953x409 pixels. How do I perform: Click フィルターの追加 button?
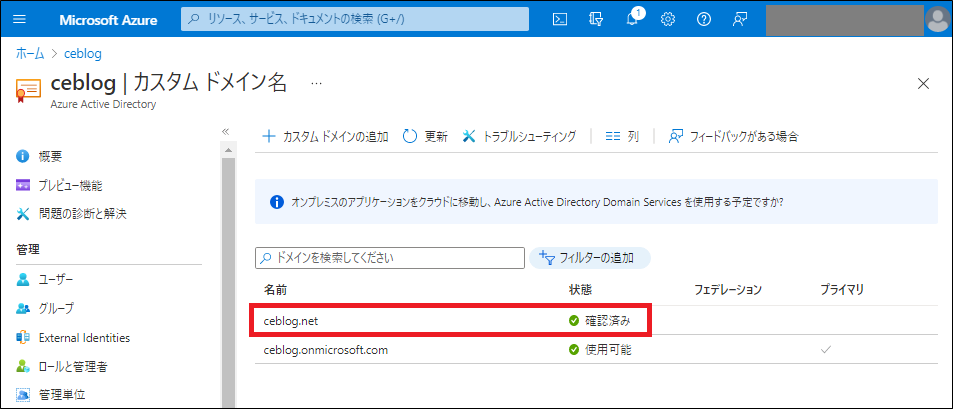[x=590, y=258]
